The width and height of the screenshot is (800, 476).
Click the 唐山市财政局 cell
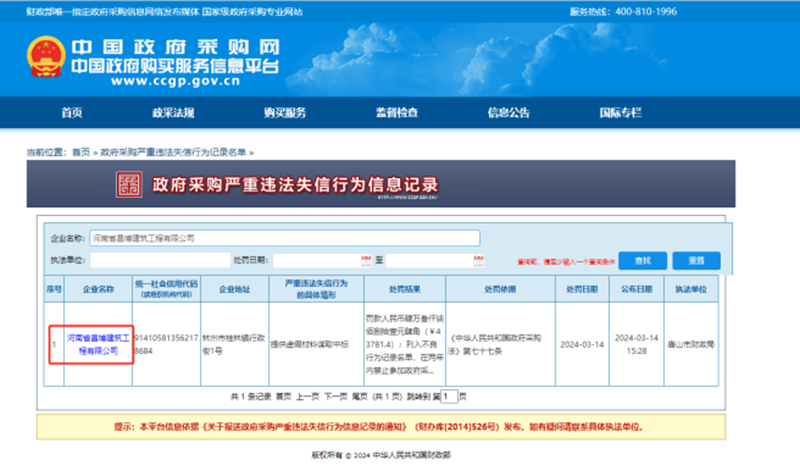(x=691, y=344)
